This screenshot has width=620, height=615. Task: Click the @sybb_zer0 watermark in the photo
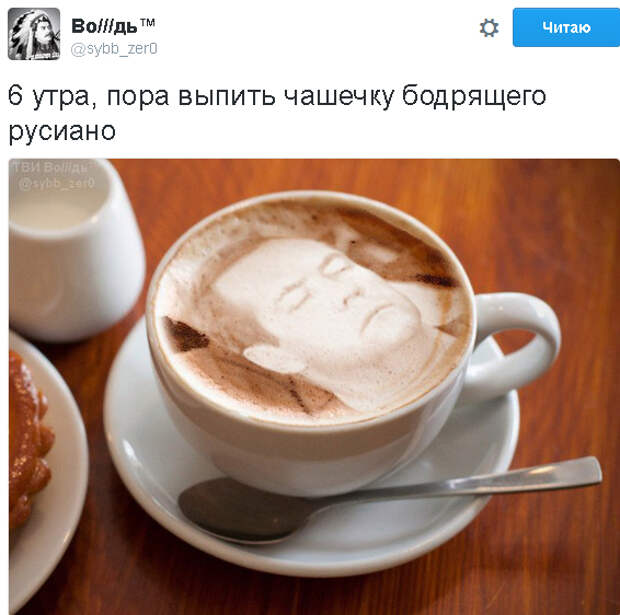click(57, 184)
